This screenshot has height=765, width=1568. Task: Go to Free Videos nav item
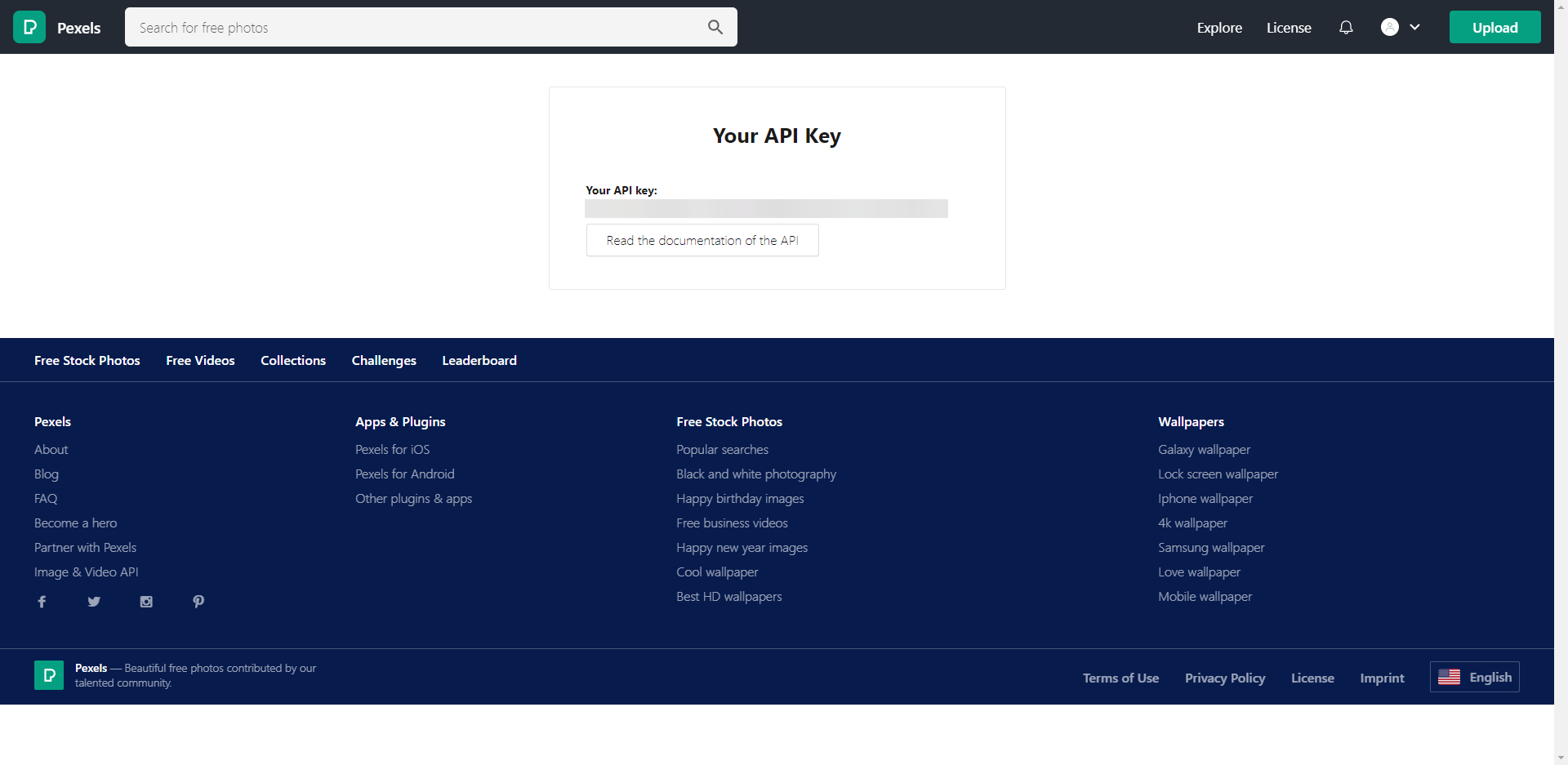(x=200, y=360)
